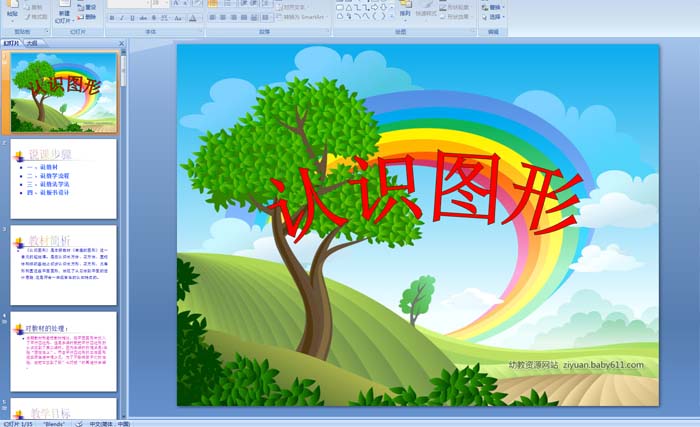
Task: Click the distributed alignment icon
Action: [254, 17]
